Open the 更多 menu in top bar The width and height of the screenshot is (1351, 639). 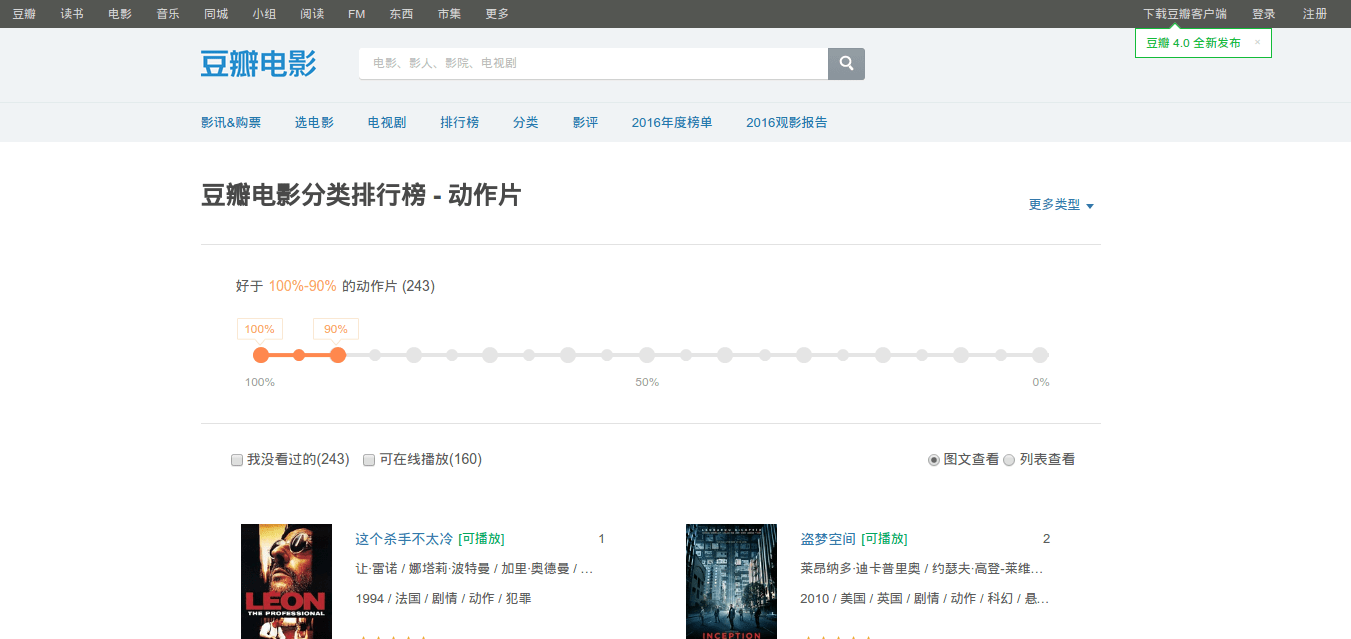coord(497,14)
